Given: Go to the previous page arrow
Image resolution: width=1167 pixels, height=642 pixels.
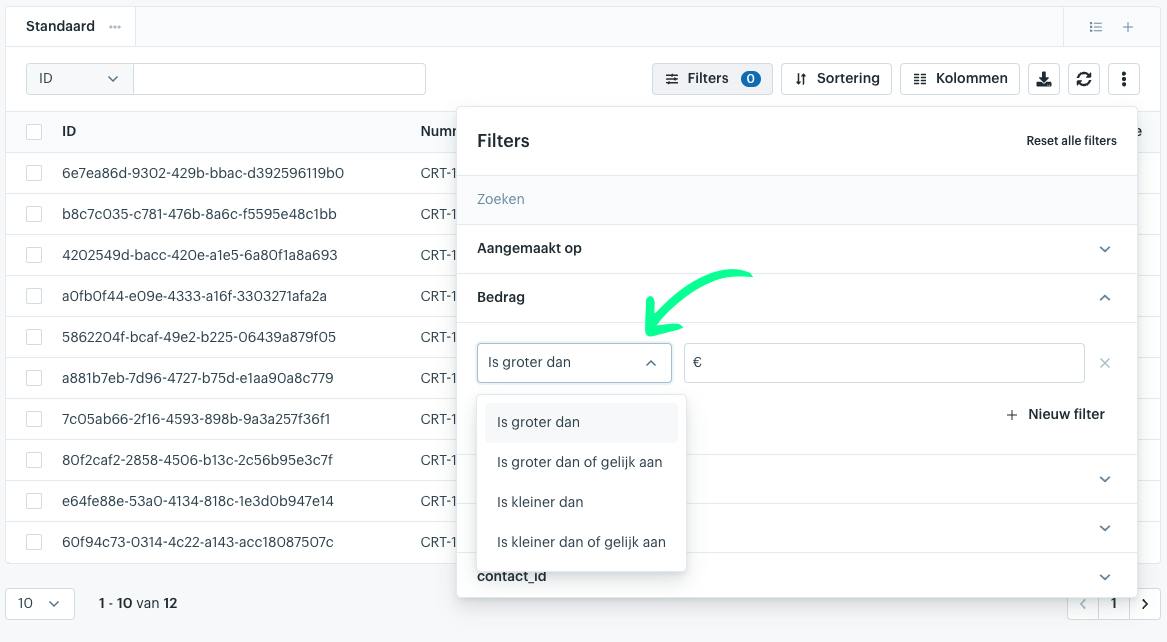Looking at the screenshot, I should 1083,604.
